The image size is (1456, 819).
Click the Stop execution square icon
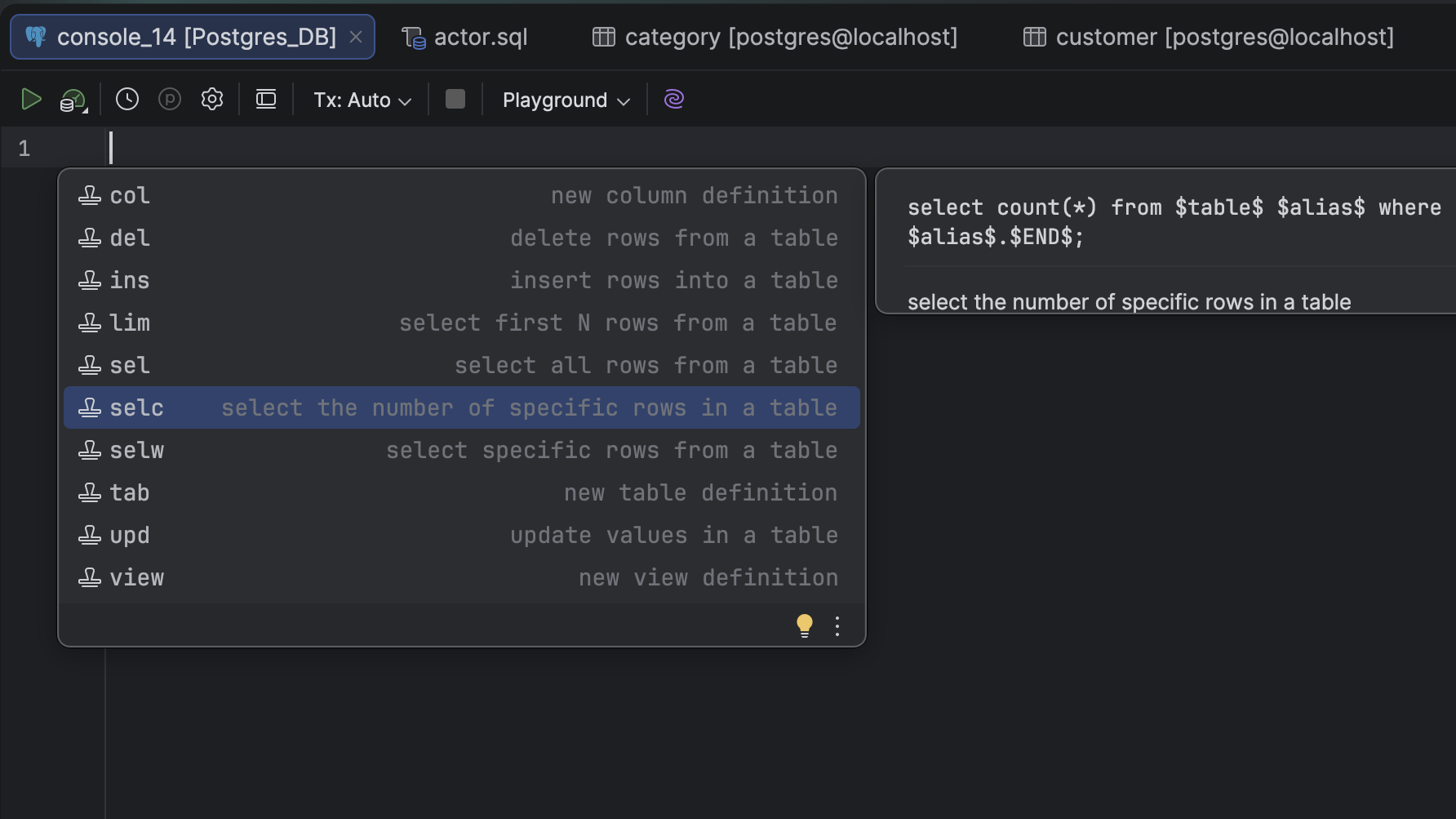click(x=455, y=100)
